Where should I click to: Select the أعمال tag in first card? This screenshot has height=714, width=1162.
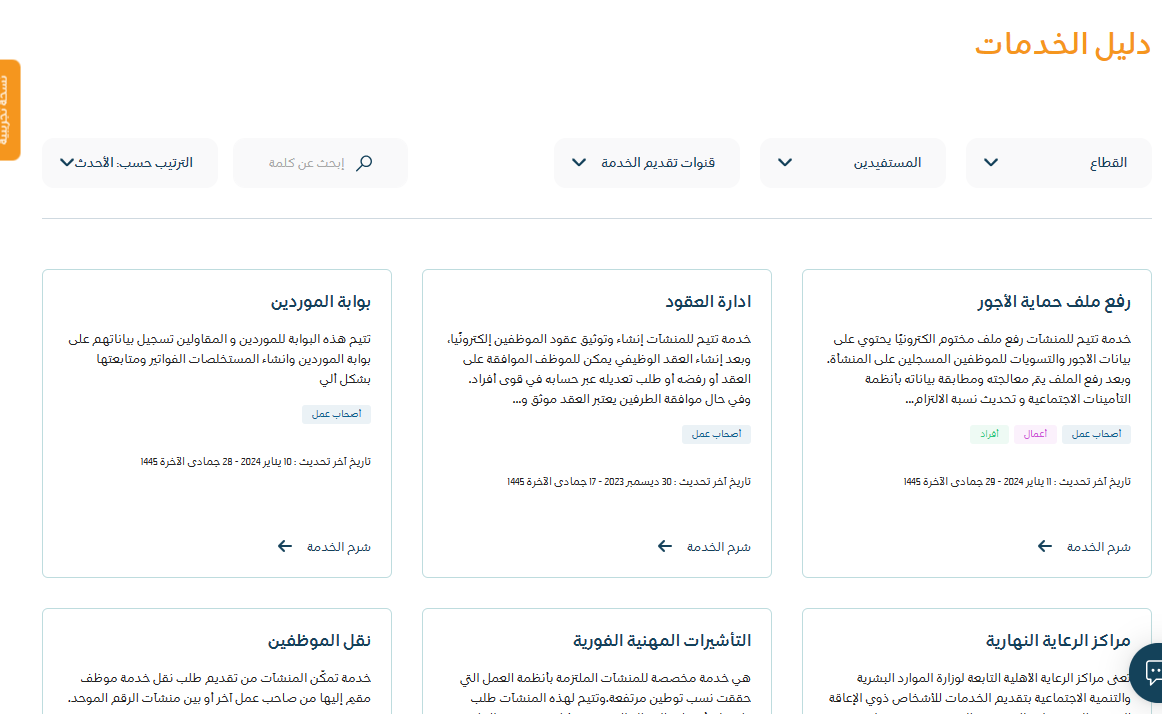(x=1035, y=434)
